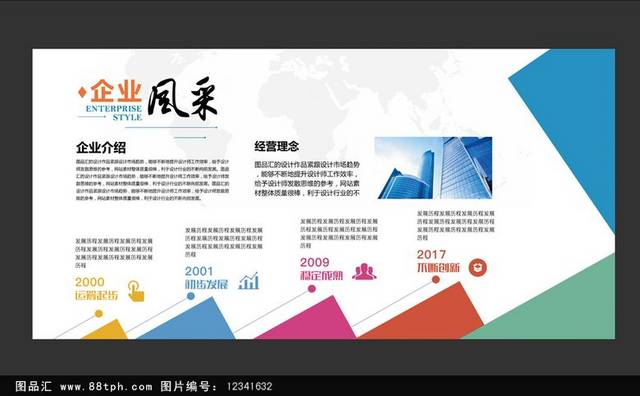Click the pink caption under 2009
The height and width of the screenshot is (396, 640).
click(x=322, y=276)
